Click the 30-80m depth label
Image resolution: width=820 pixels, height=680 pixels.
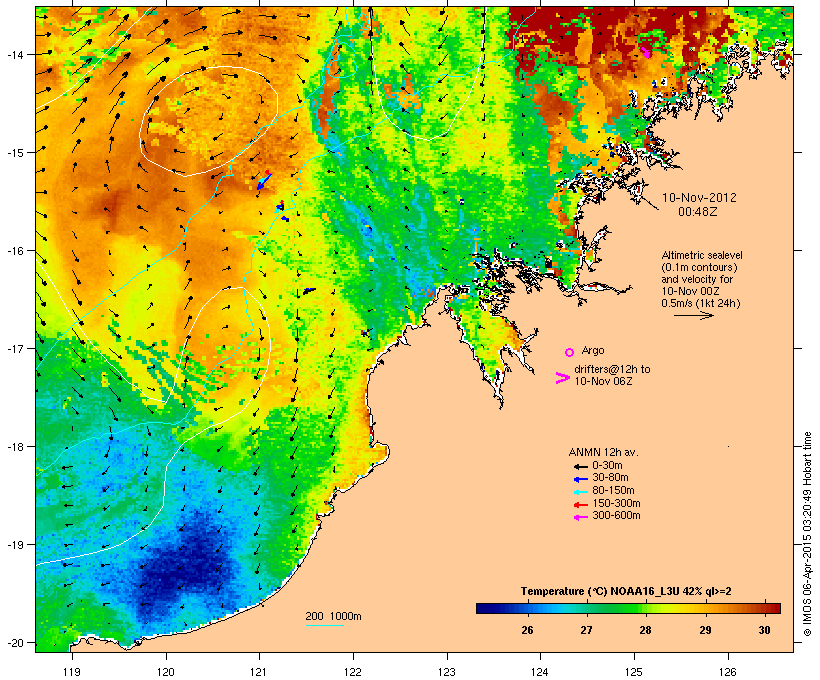tap(610, 478)
